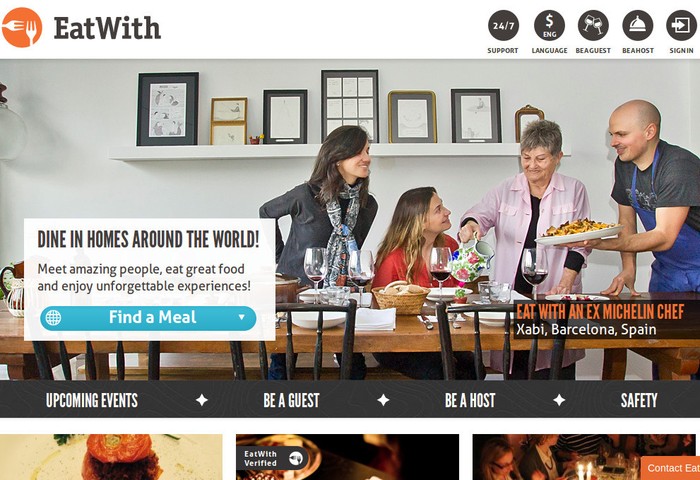Open the tomato dish event thumbnail

111,457
